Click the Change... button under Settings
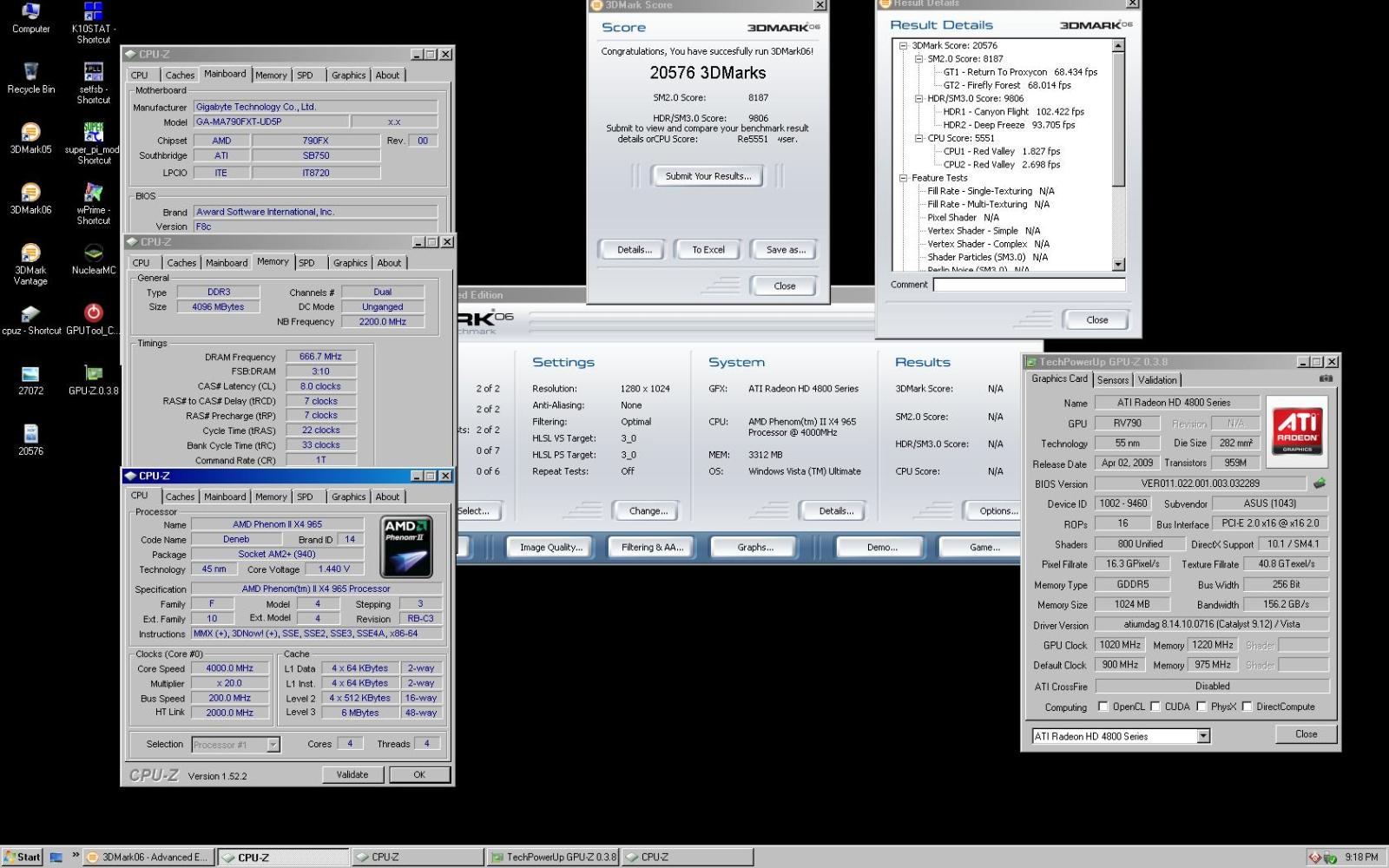 tap(648, 510)
